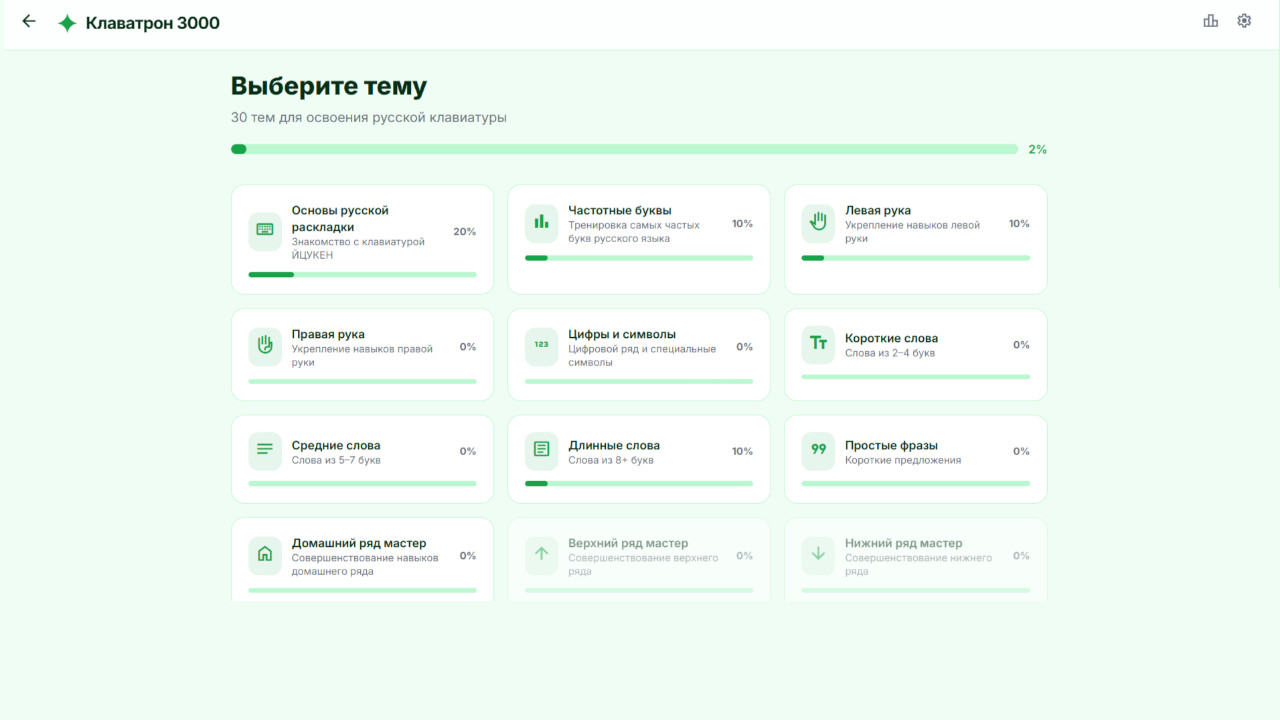Open statistics via the chart icon

click(x=1210, y=20)
